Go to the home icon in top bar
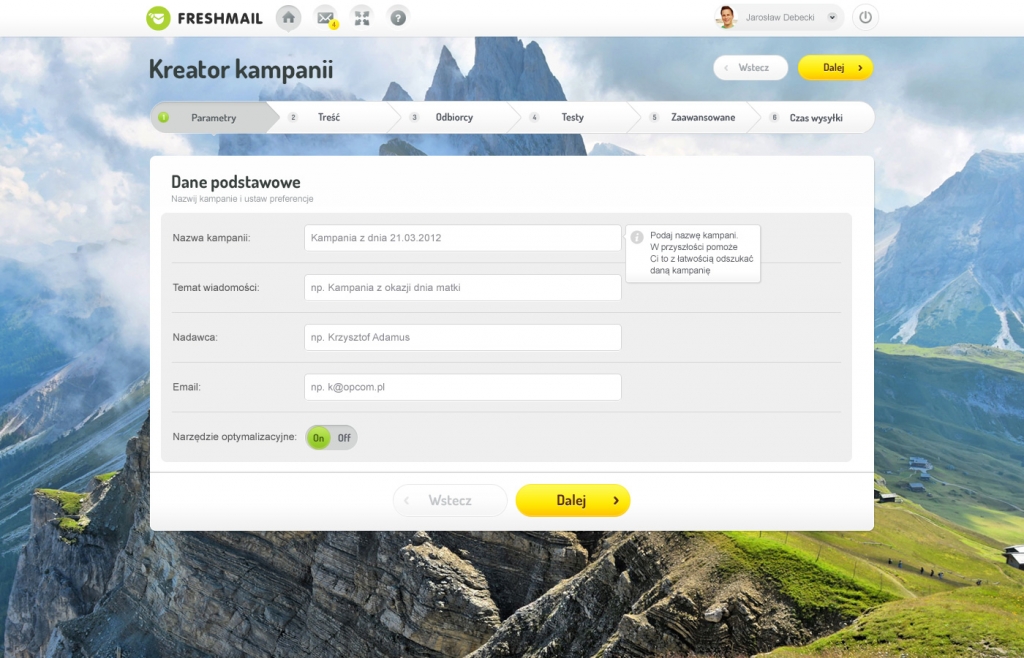 tap(288, 17)
